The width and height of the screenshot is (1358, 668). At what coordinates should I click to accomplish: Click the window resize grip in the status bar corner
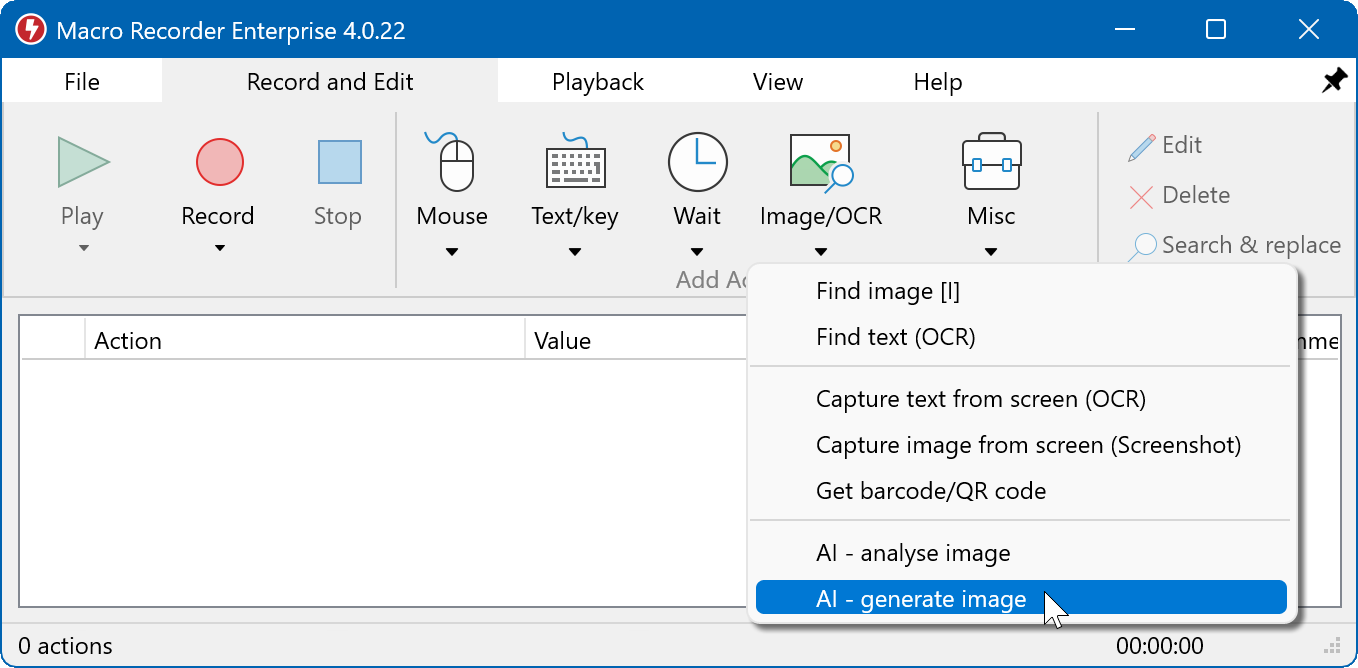(x=1332, y=646)
